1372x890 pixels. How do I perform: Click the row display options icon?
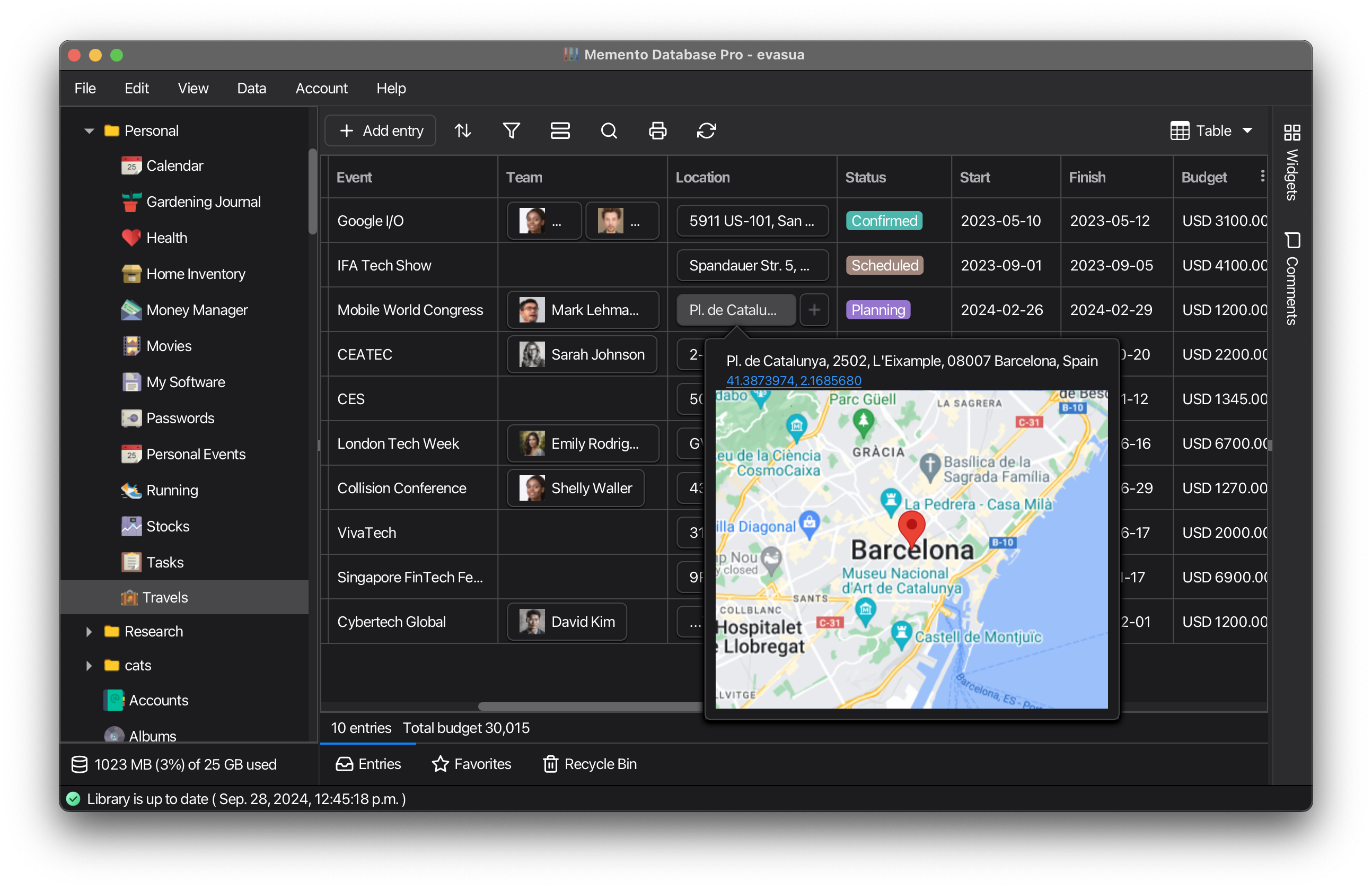pos(560,130)
